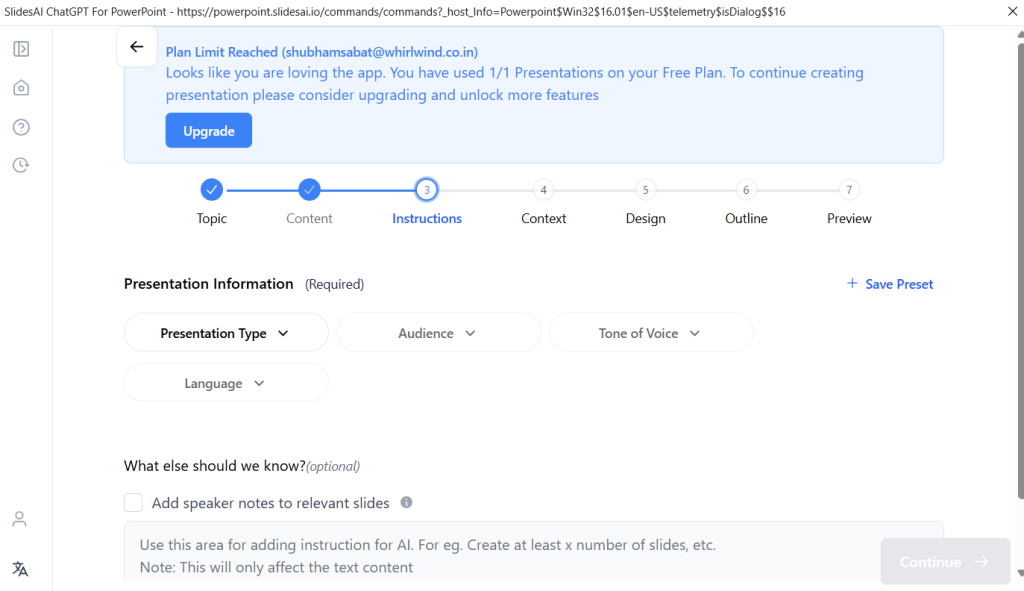Click the Save Preset link
Viewport: 1024px width, 591px height.
click(890, 284)
